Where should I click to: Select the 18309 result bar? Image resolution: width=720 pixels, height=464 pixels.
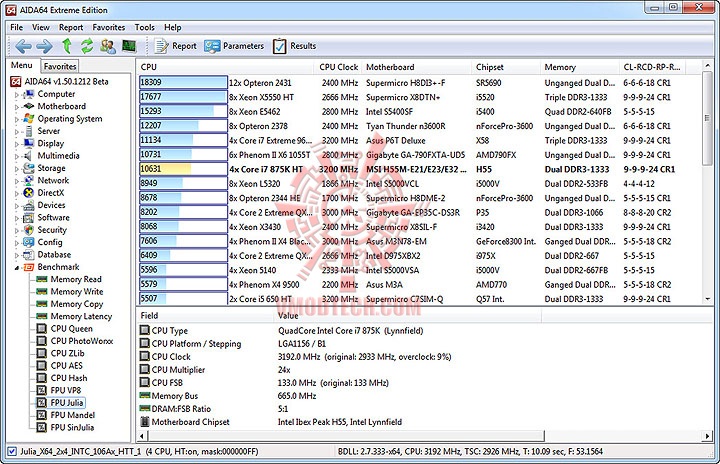(x=183, y=83)
